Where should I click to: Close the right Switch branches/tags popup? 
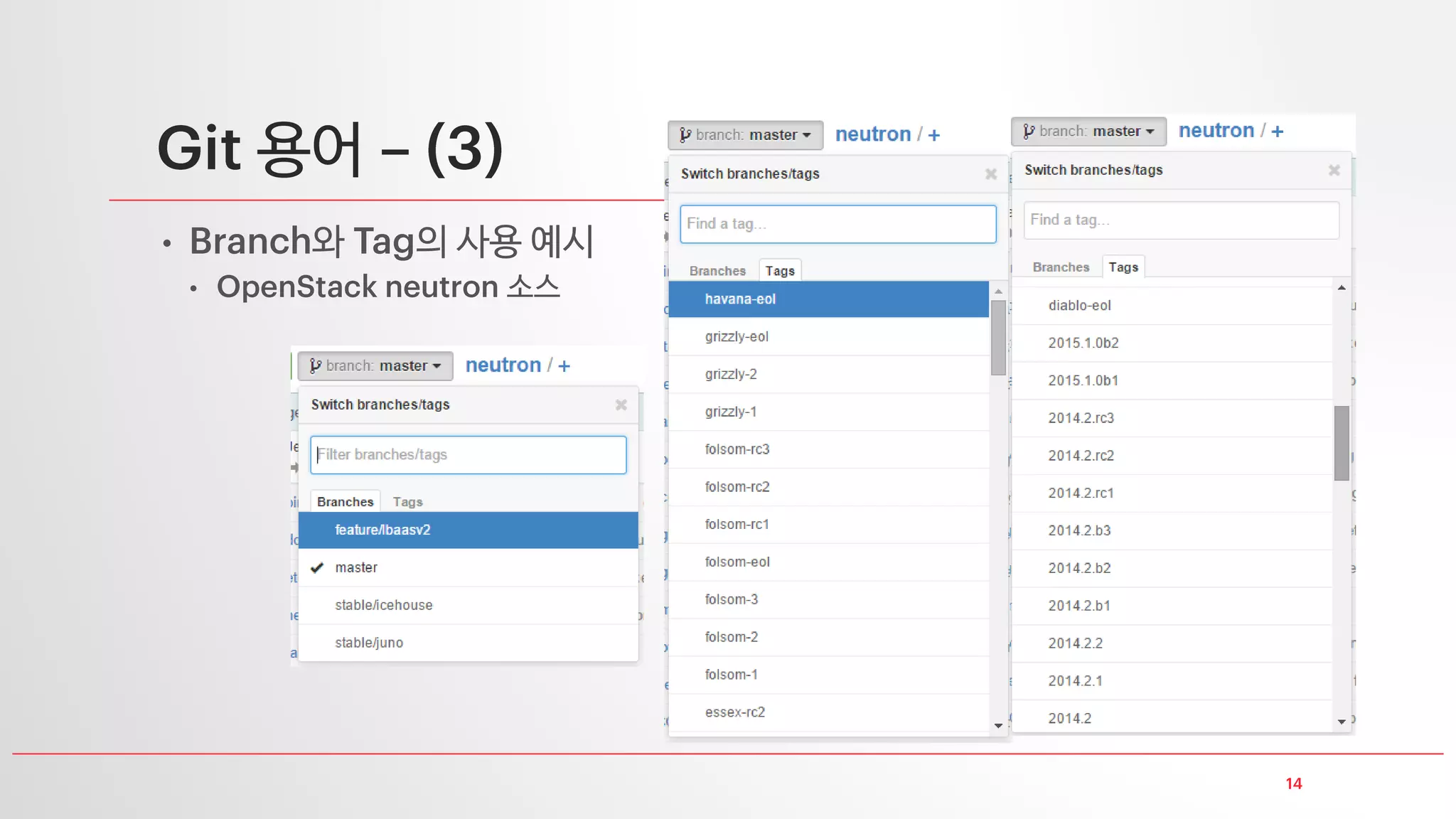(1334, 171)
